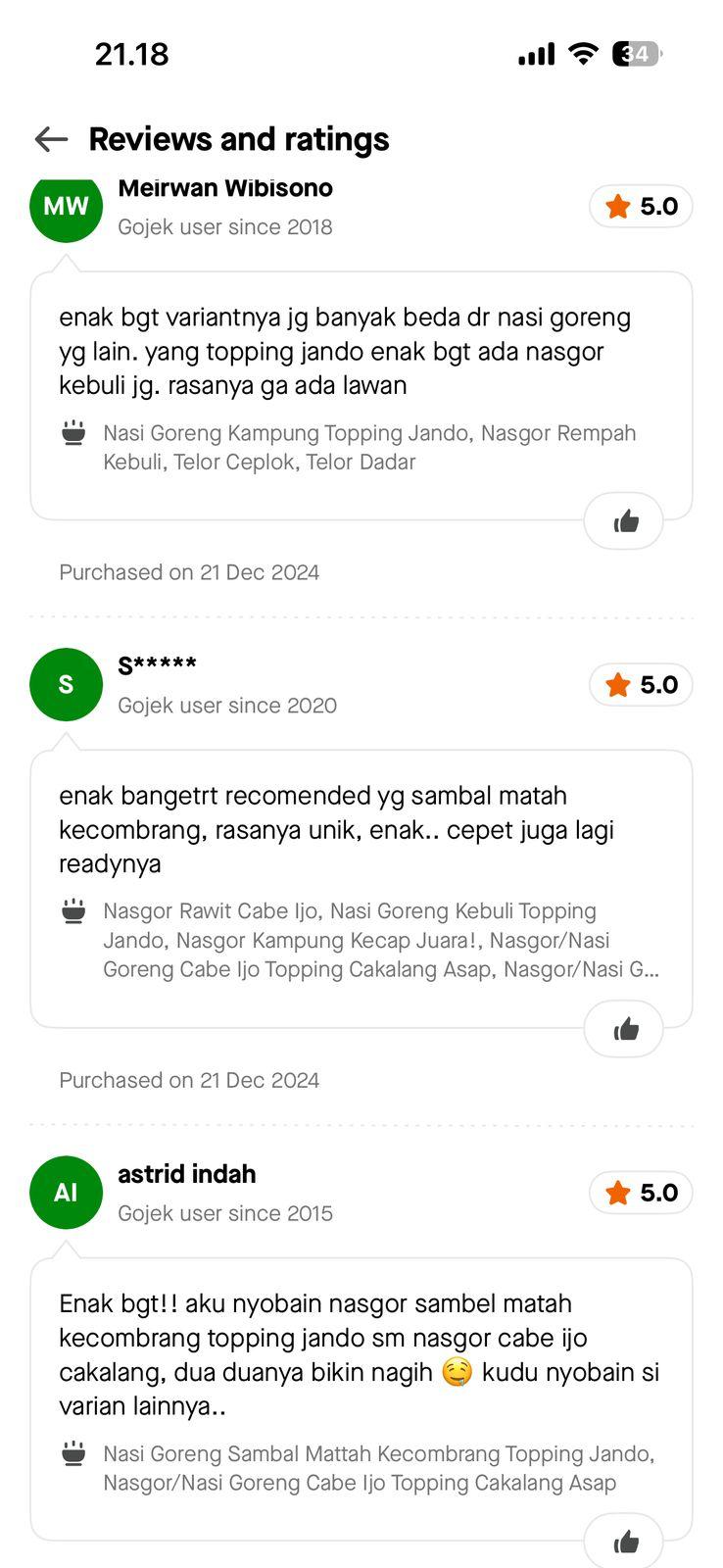Viewport: 723px width, 1568px height.
Task: Tap the Reviews and ratings header title
Action: point(239,139)
